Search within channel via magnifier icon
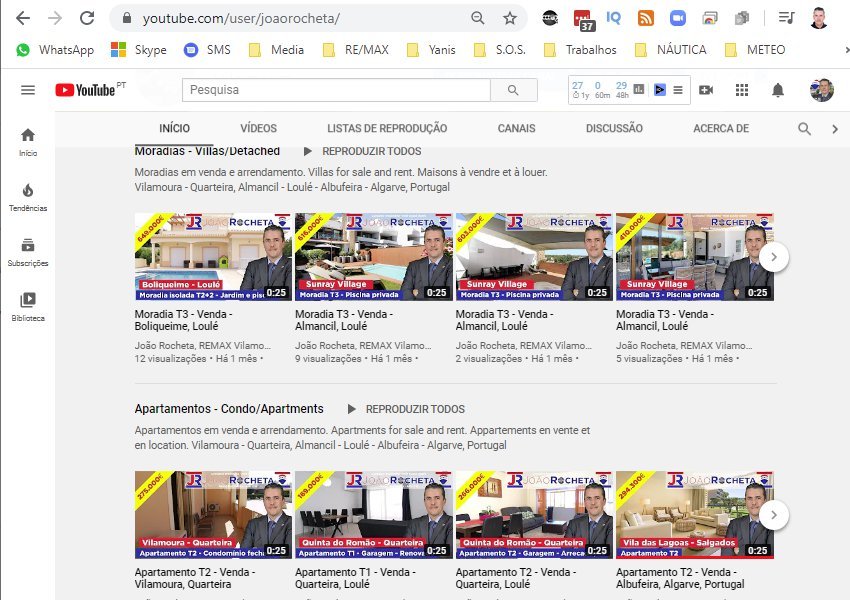Viewport: 850px width, 600px height. [804, 128]
